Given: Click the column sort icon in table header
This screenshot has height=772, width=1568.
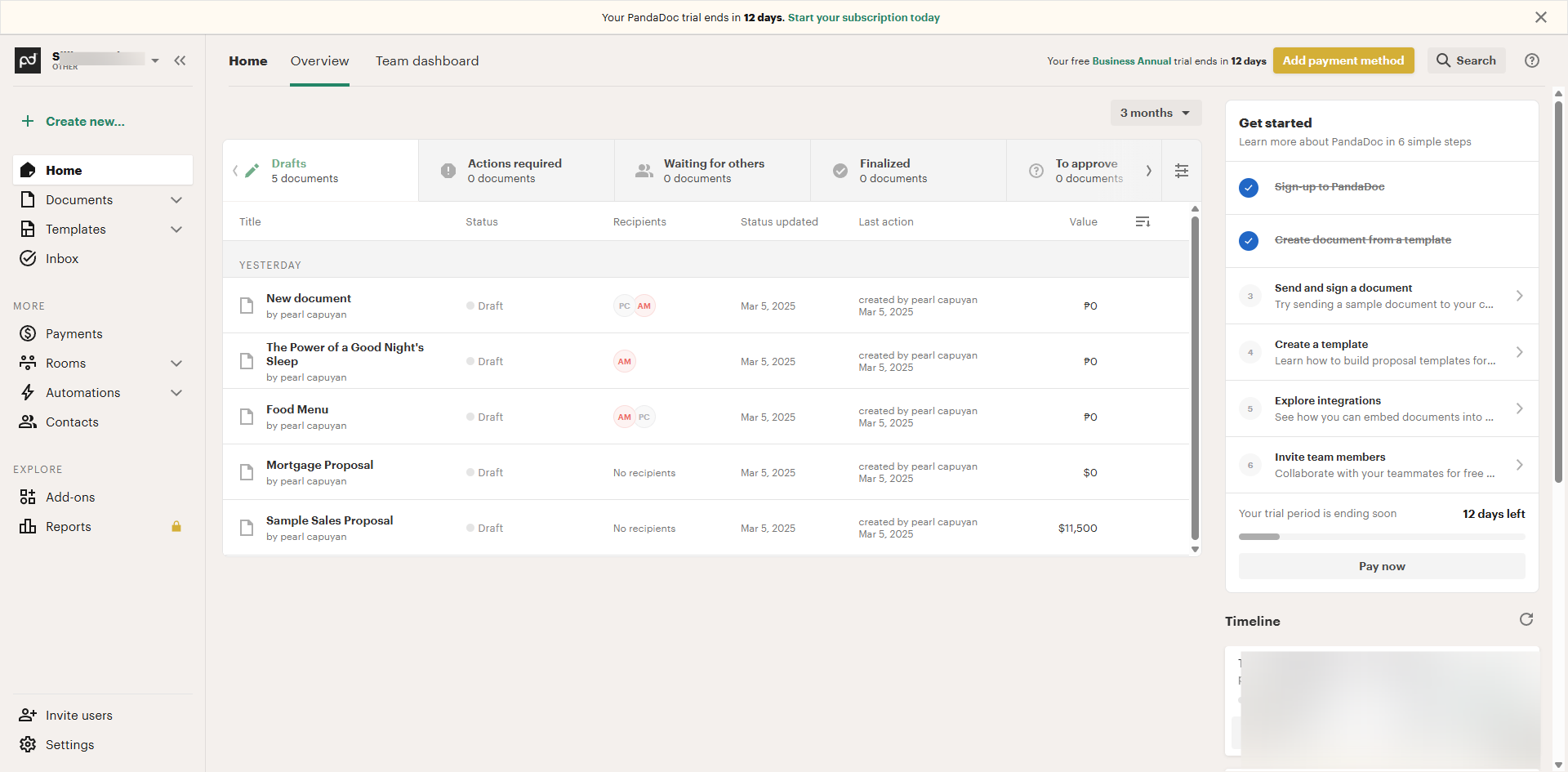Looking at the screenshot, I should [1143, 221].
